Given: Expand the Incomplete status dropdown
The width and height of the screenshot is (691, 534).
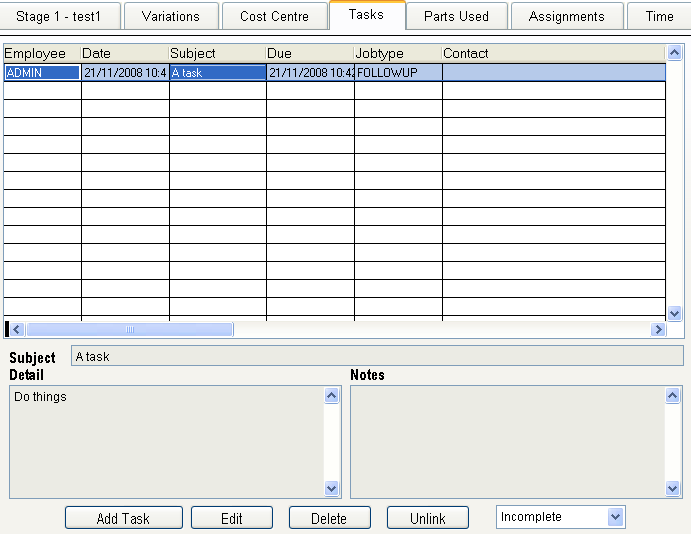Looking at the screenshot, I should (x=616, y=517).
